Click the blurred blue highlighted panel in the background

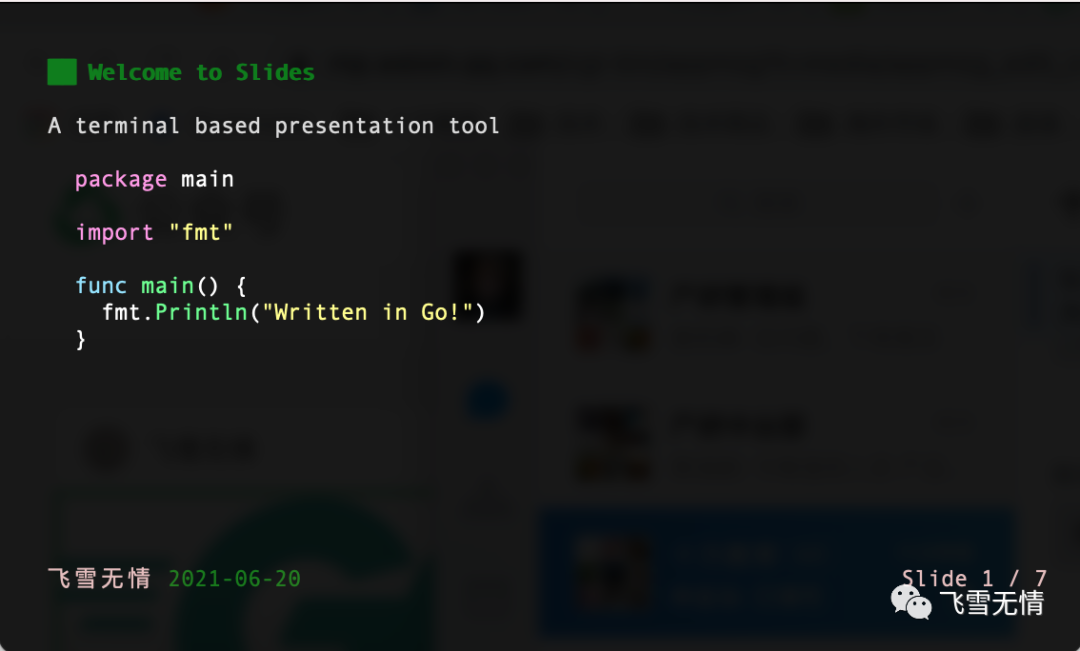pos(778,572)
